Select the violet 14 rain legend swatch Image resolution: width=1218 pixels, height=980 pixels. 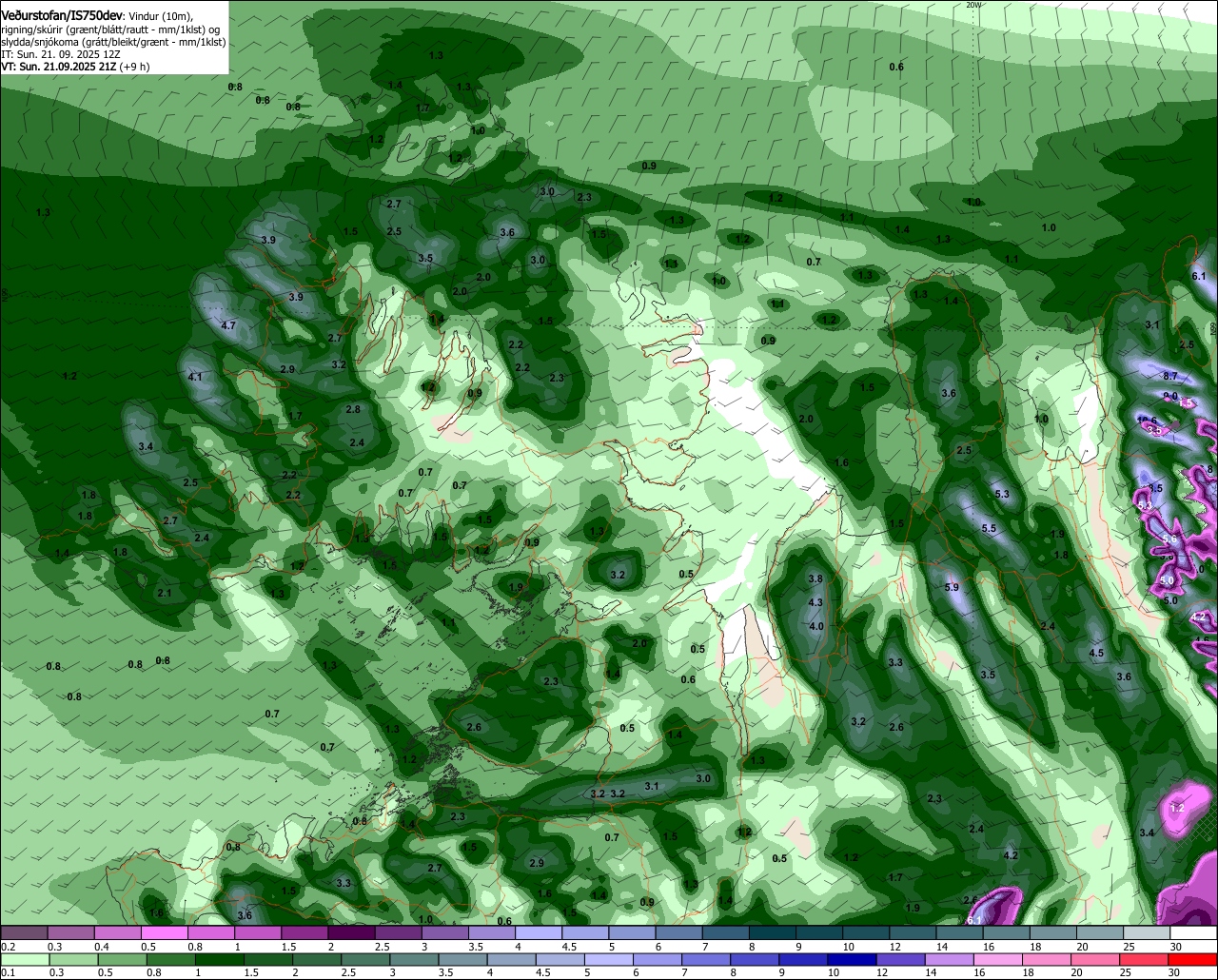(950, 959)
